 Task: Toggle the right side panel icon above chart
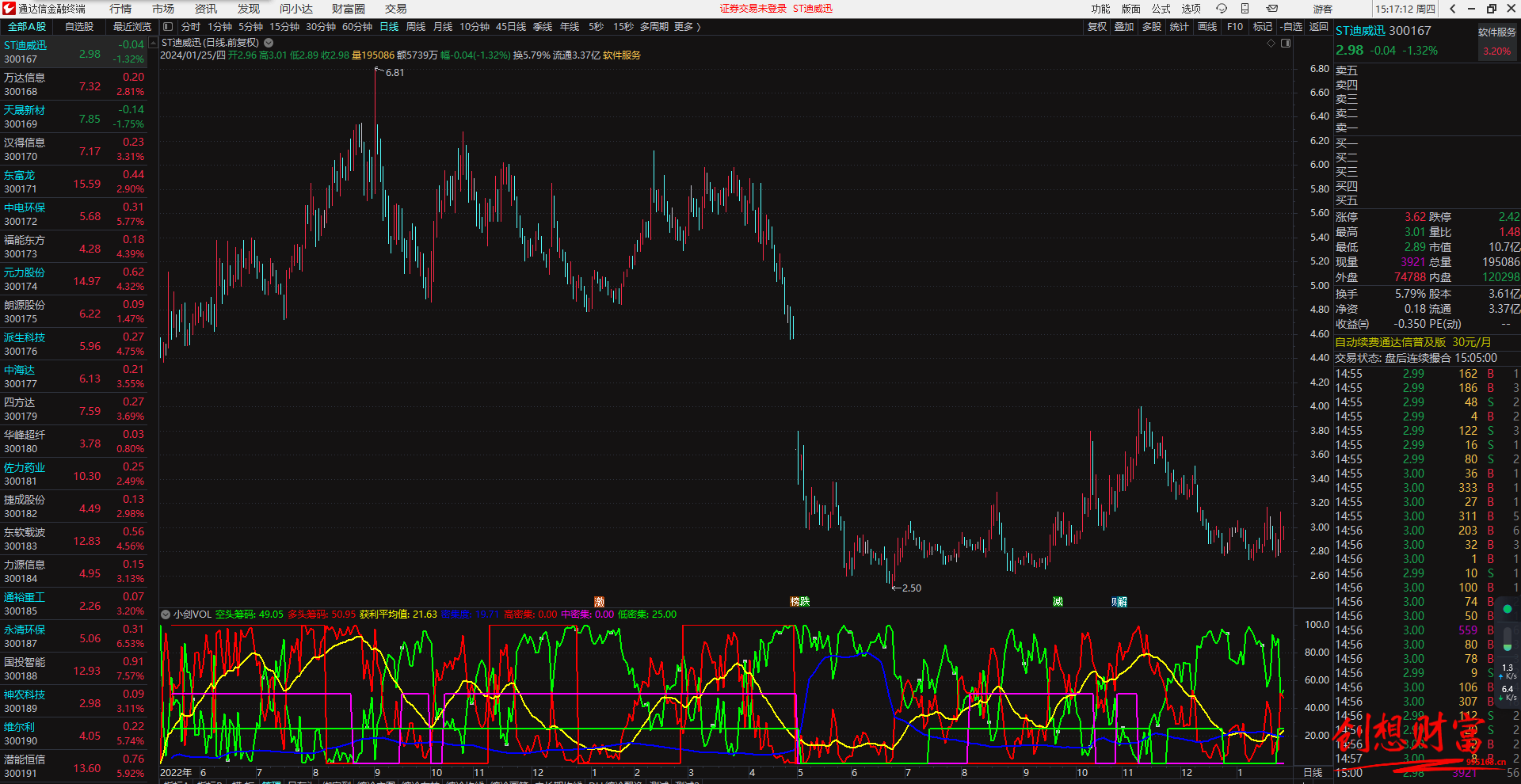1286,43
